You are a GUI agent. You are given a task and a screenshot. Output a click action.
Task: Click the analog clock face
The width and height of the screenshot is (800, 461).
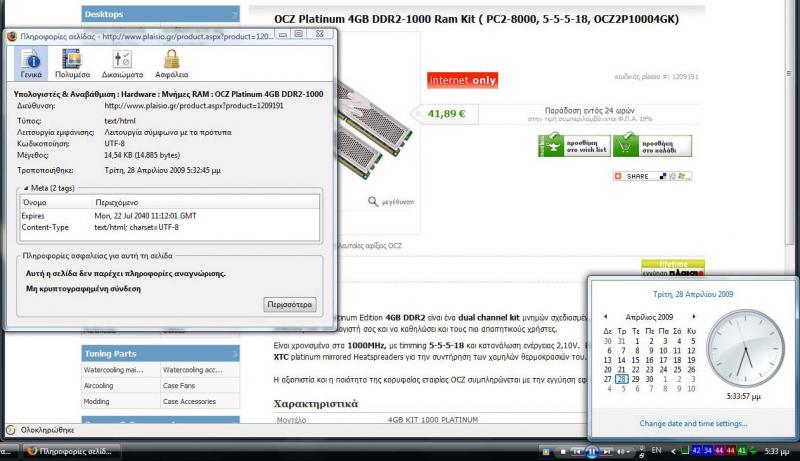point(745,348)
